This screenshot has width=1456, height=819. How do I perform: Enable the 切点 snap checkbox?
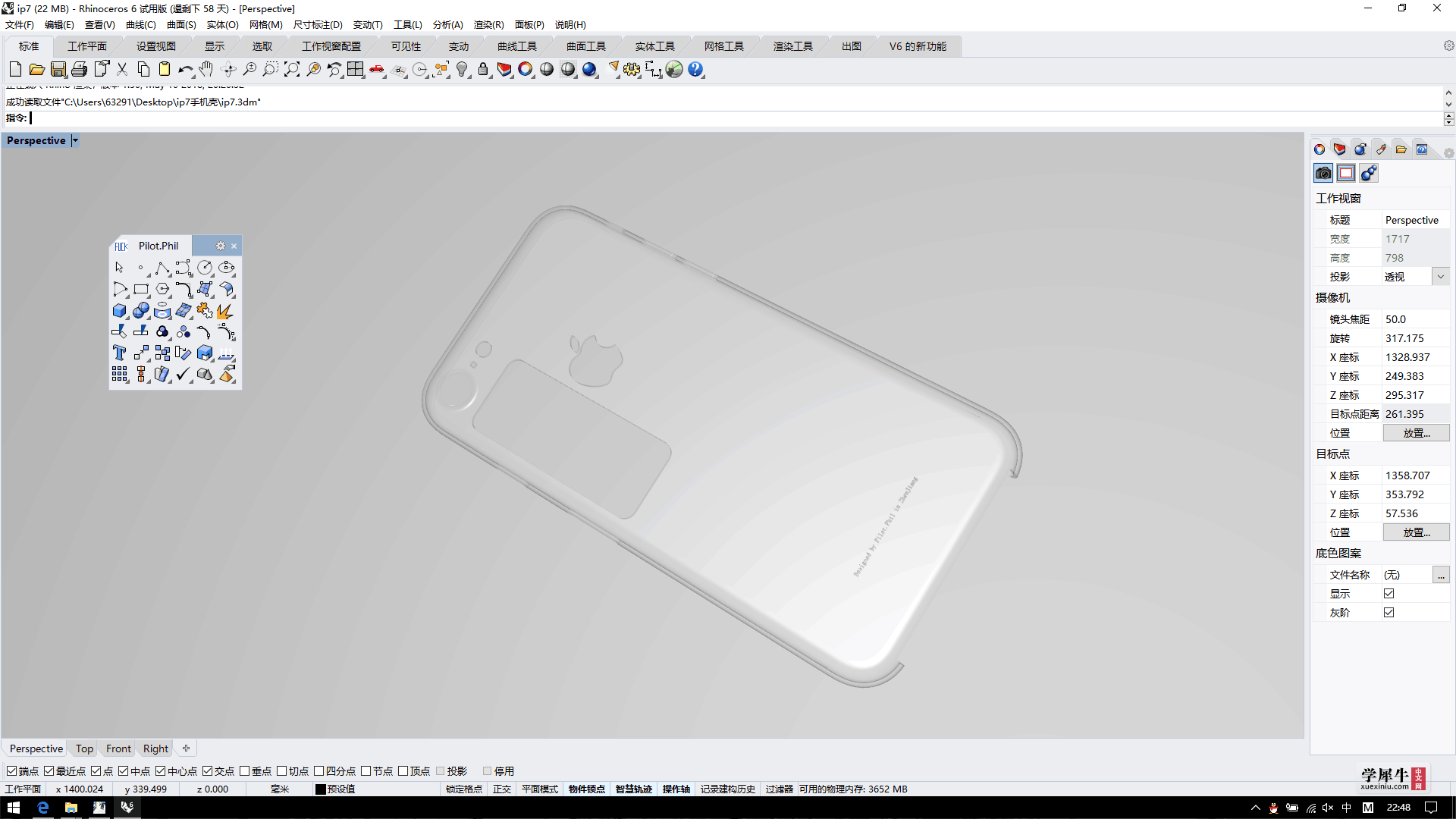click(x=281, y=771)
